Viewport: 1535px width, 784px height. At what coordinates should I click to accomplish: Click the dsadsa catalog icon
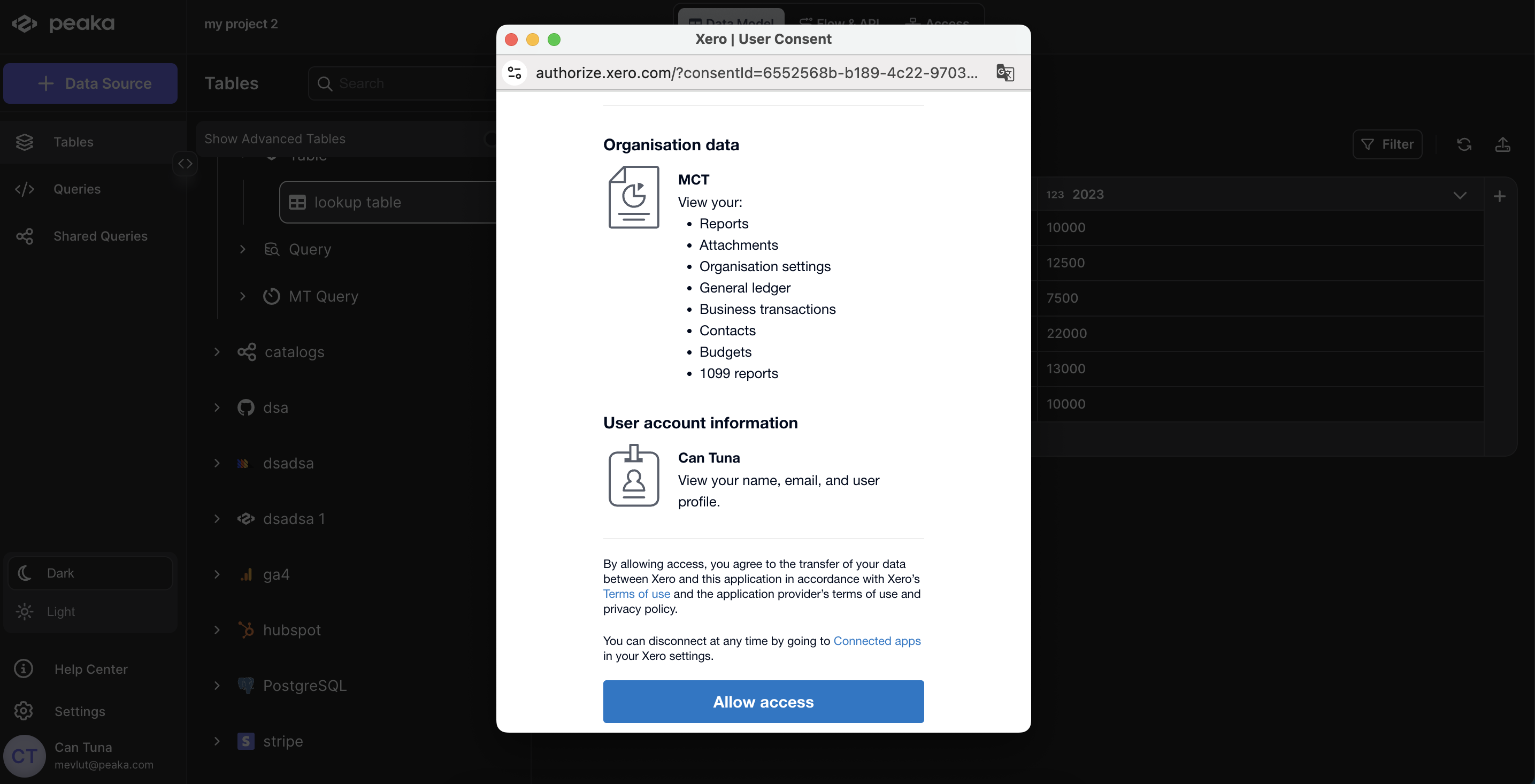[242, 463]
